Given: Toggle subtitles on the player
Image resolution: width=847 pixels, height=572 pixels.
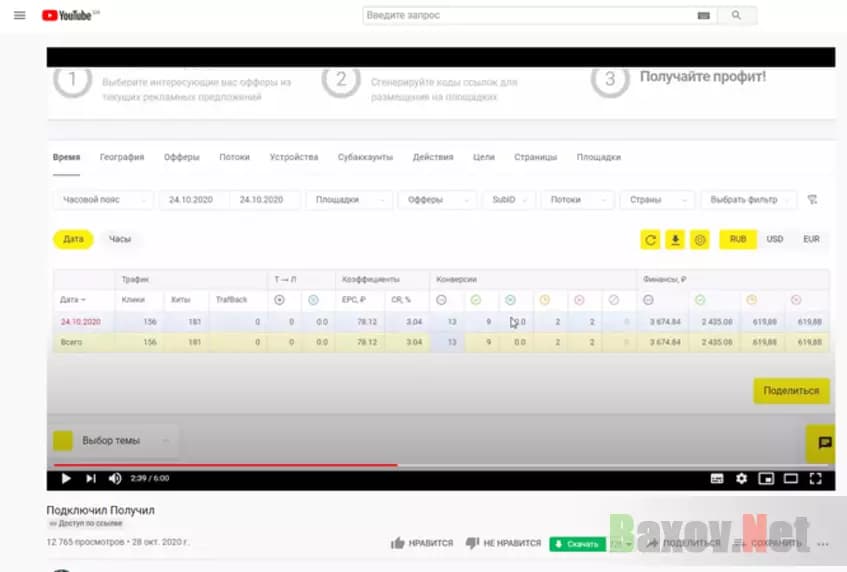Looking at the screenshot, I should coord(717,479).
